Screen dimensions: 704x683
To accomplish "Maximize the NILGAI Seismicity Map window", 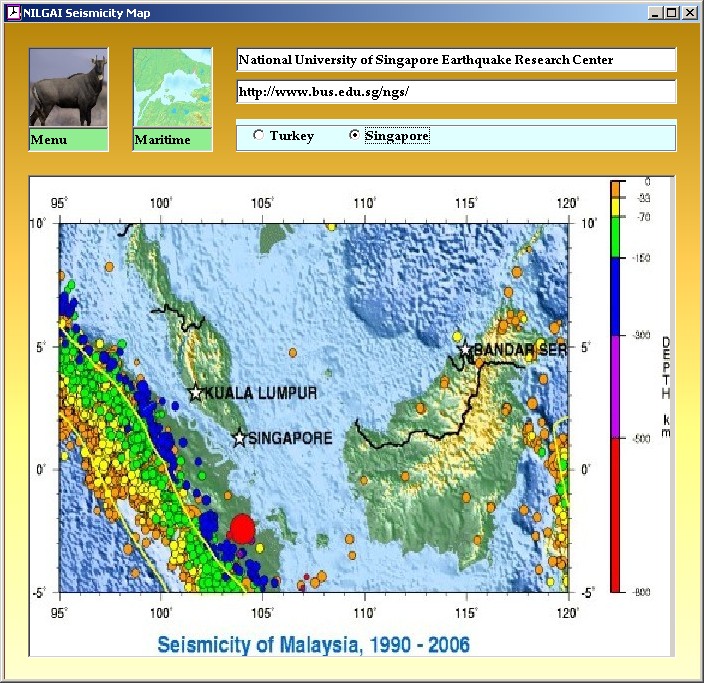I will pos(671,13).
